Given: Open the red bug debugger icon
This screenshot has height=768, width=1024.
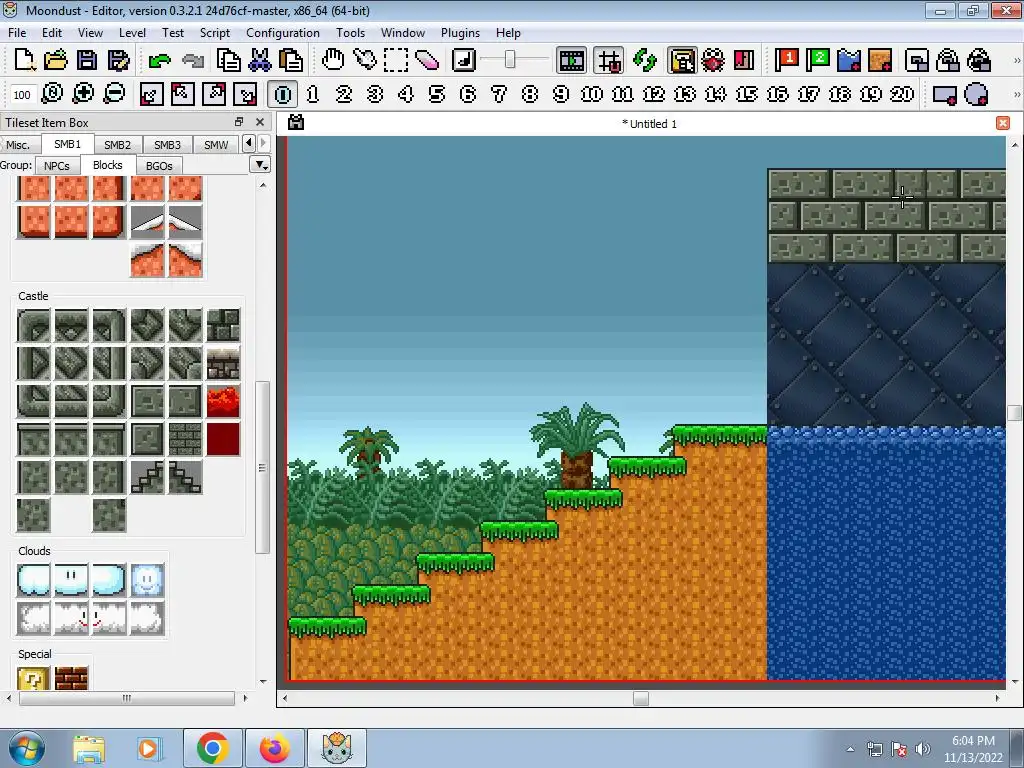Looking at the screenshot, I should pos(712,60).
